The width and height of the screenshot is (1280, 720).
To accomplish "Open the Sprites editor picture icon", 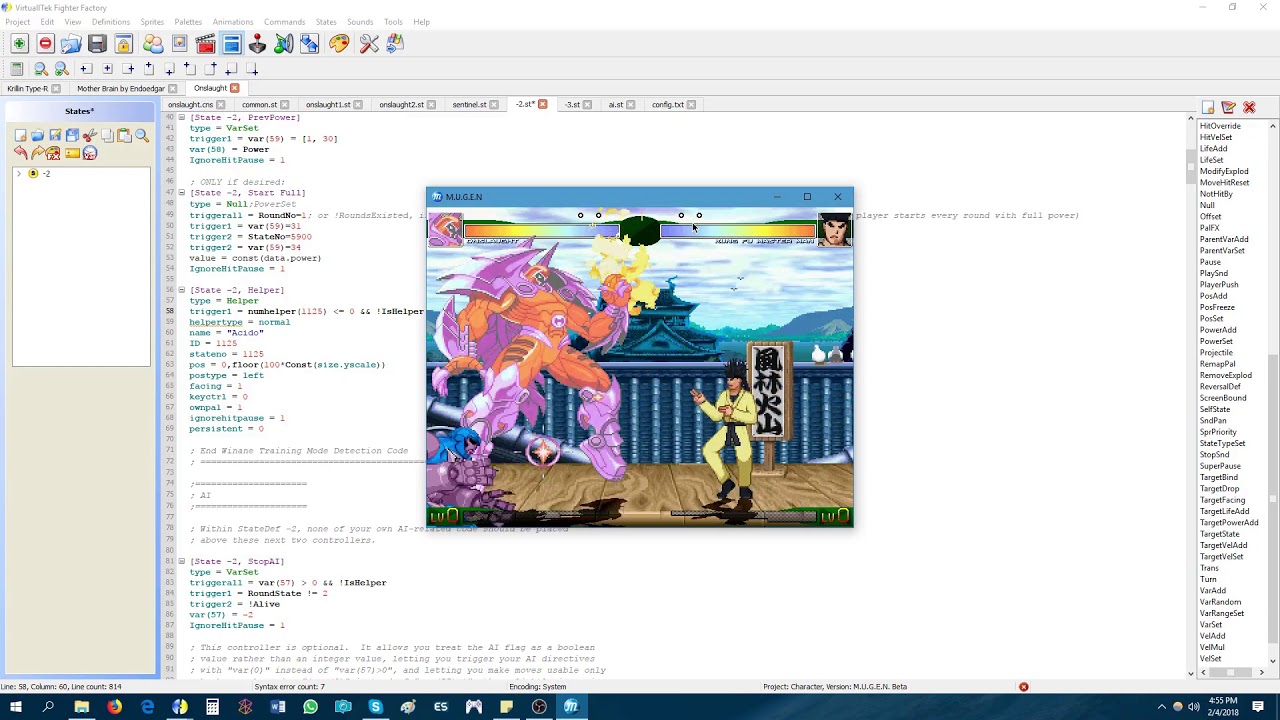I will [x=179, y=43].
